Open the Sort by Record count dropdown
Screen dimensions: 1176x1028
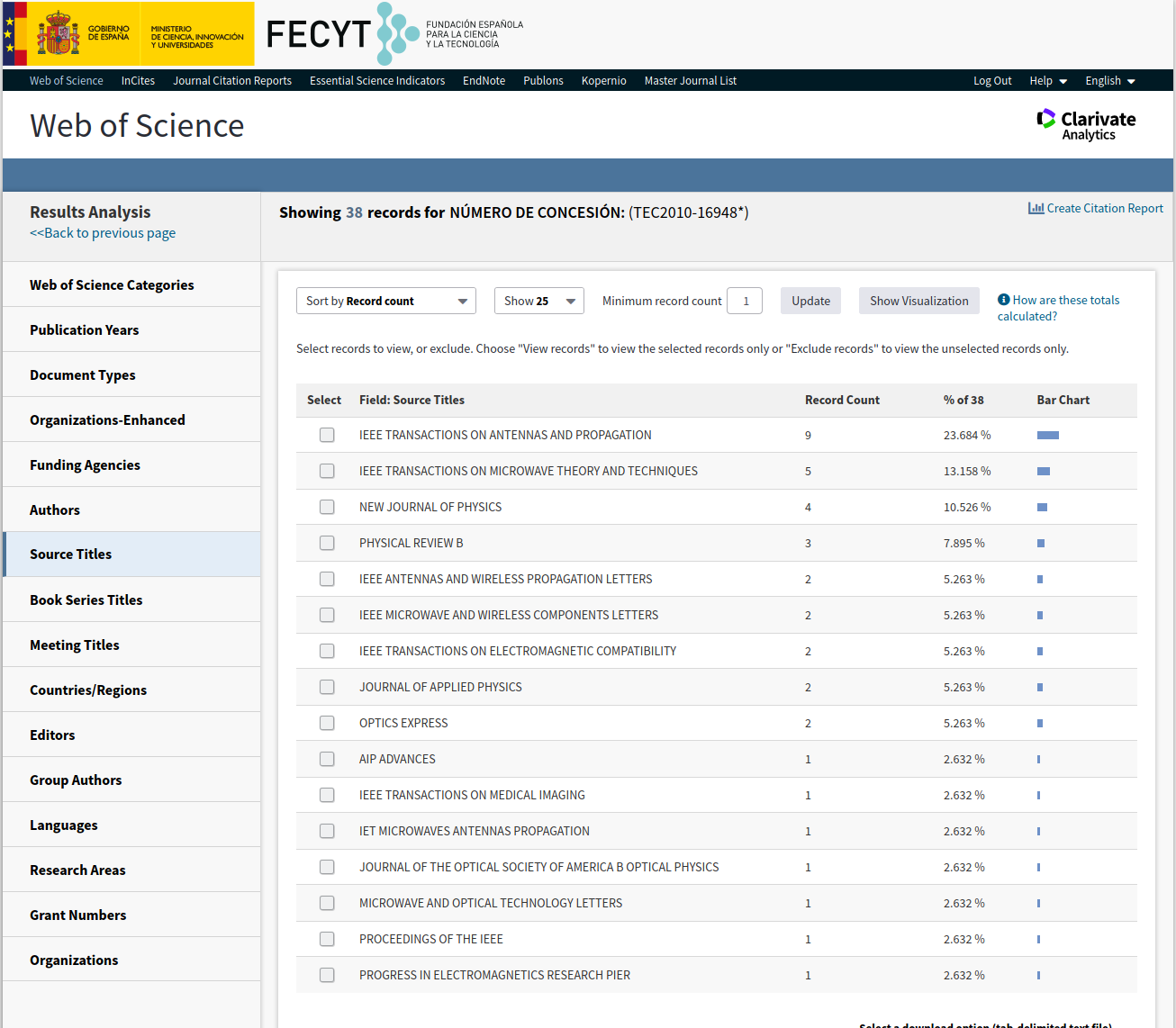tap(385, 301)
